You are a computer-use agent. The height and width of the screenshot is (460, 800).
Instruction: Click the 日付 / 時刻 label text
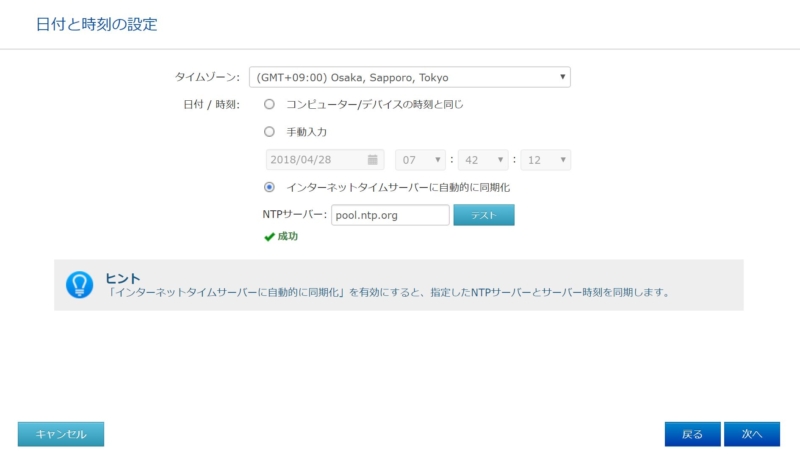[x=211, y=105]
